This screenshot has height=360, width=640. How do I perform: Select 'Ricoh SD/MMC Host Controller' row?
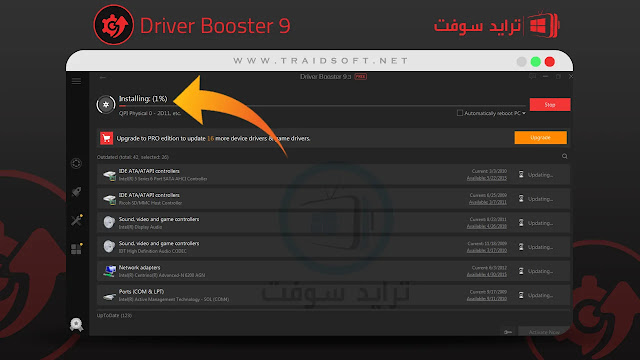click(x=333, y=199)
